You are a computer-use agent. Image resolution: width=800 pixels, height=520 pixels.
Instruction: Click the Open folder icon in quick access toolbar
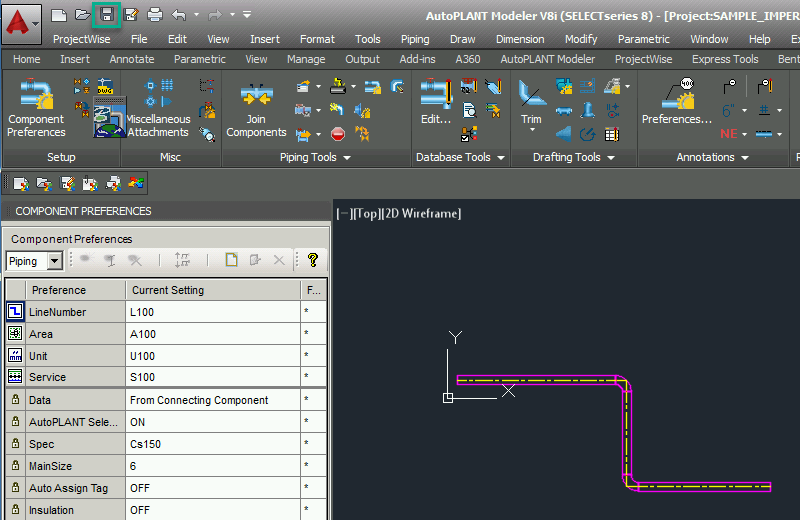pyautogui.click(x=82, y=15)
